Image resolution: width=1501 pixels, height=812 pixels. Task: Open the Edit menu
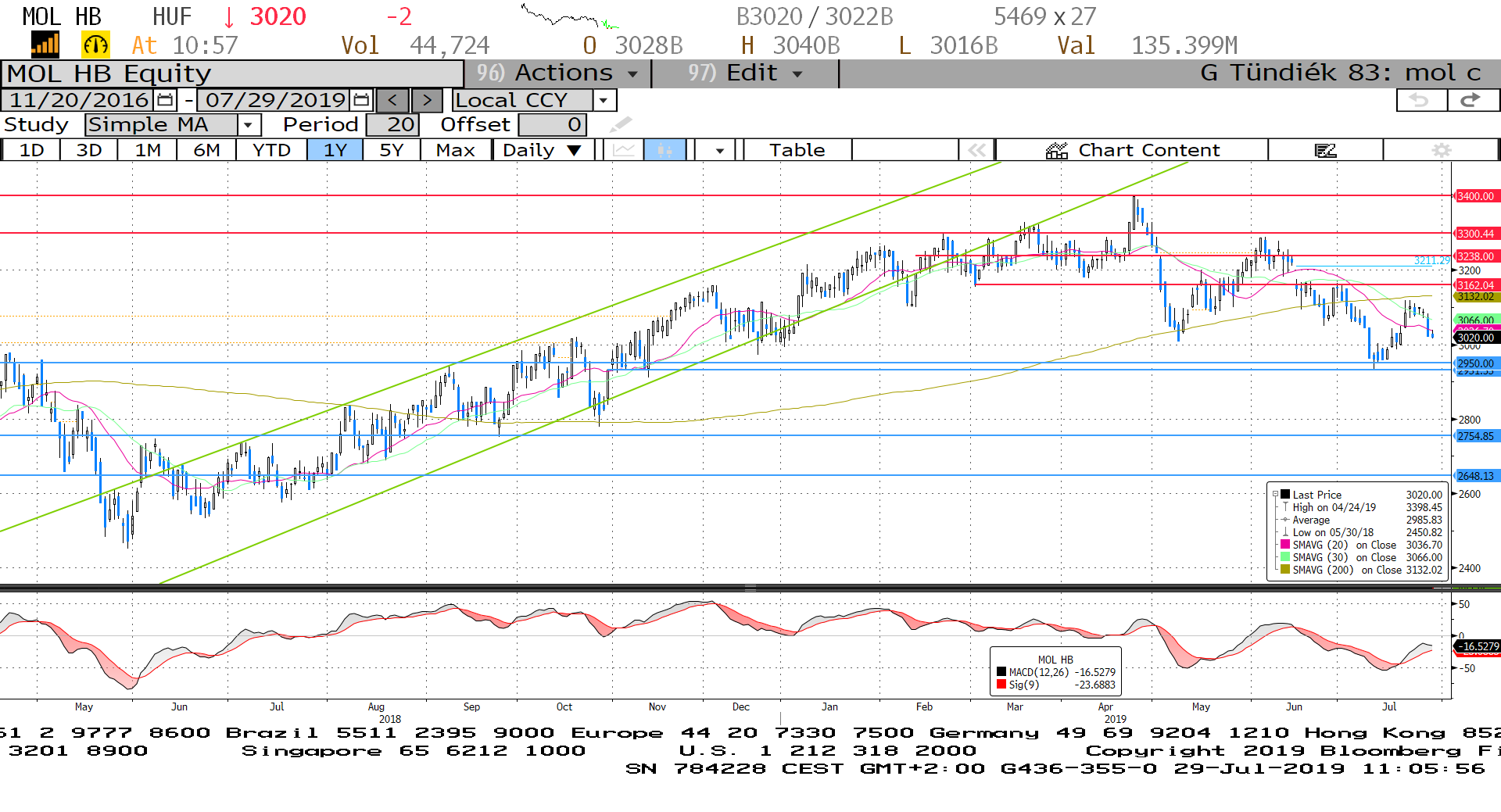click(x=745, y=73)
